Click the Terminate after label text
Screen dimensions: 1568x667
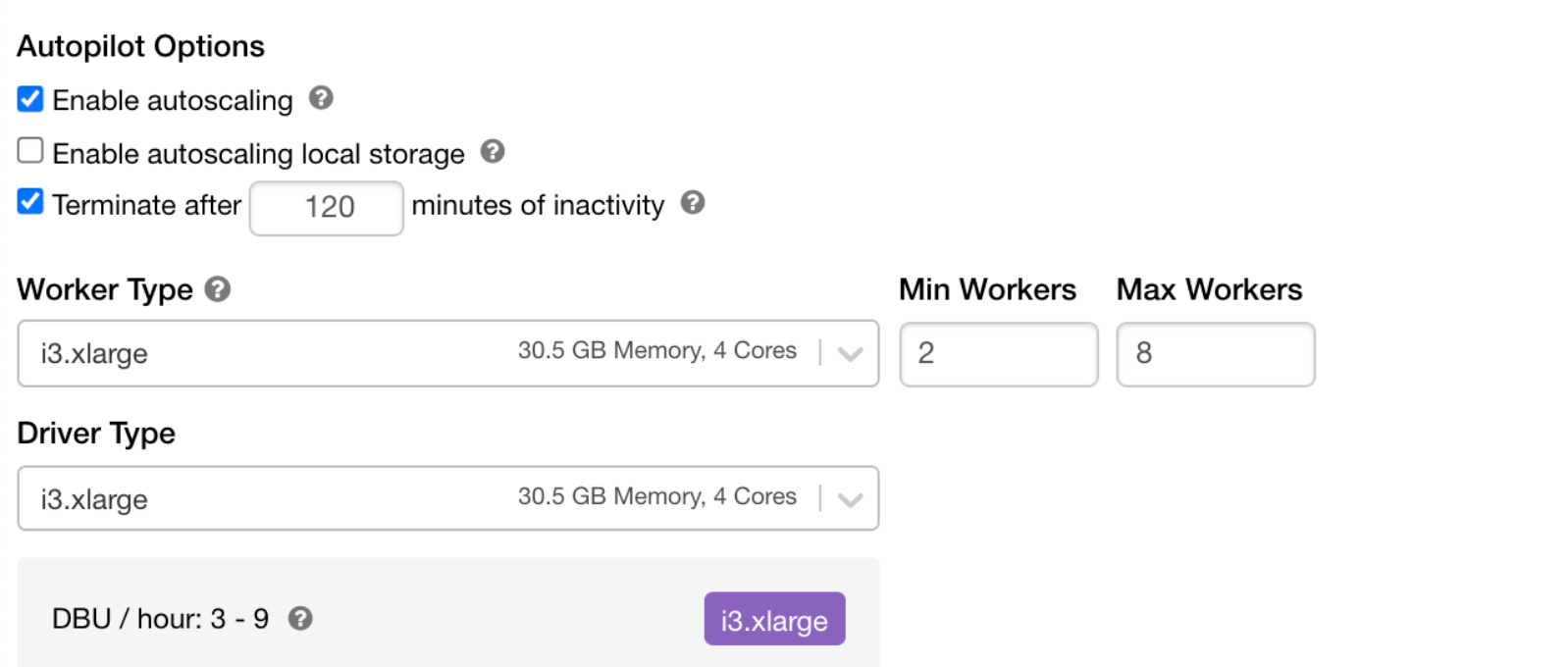[146, 205]
